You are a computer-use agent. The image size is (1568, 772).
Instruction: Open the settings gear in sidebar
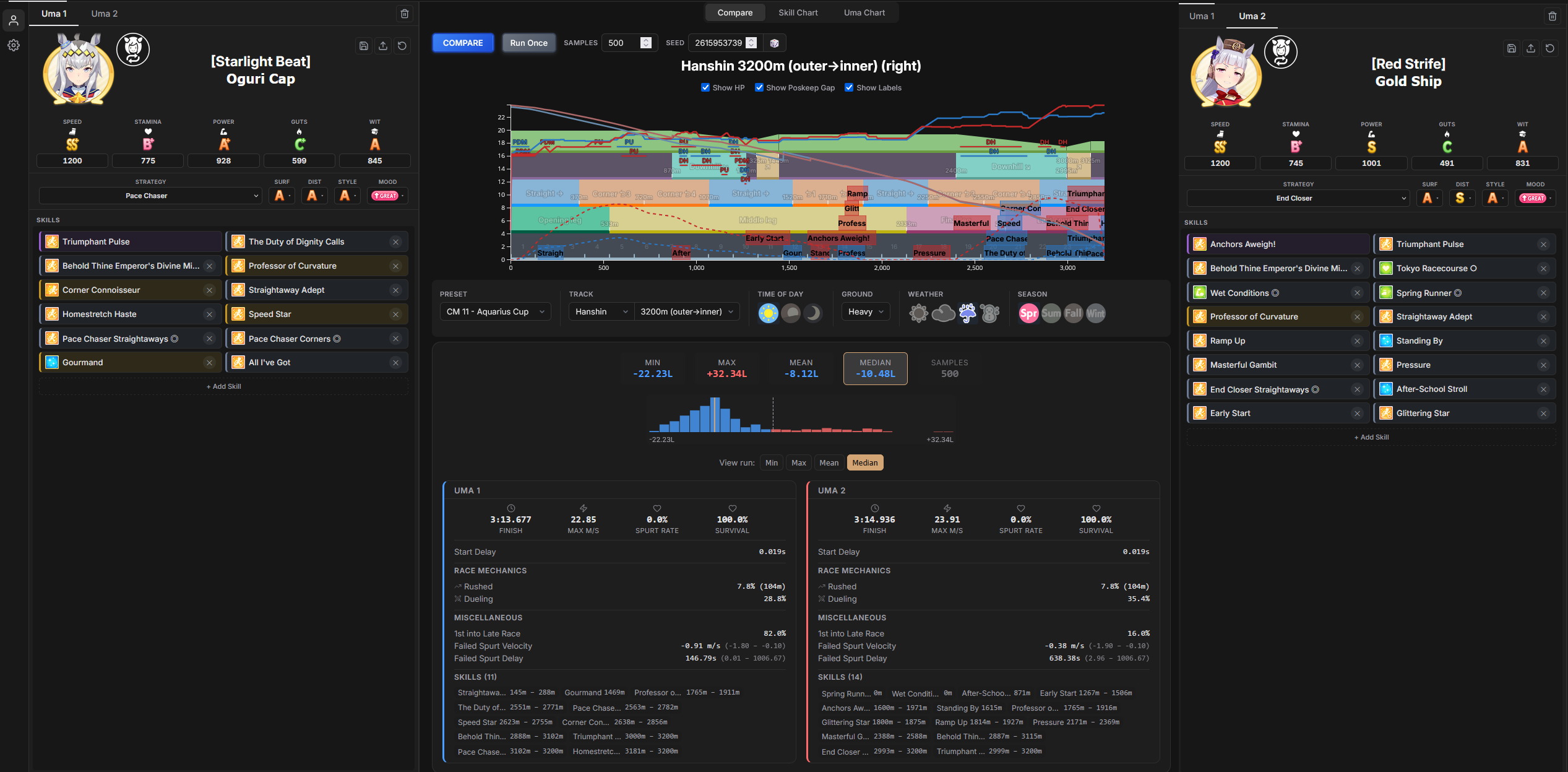14,45
